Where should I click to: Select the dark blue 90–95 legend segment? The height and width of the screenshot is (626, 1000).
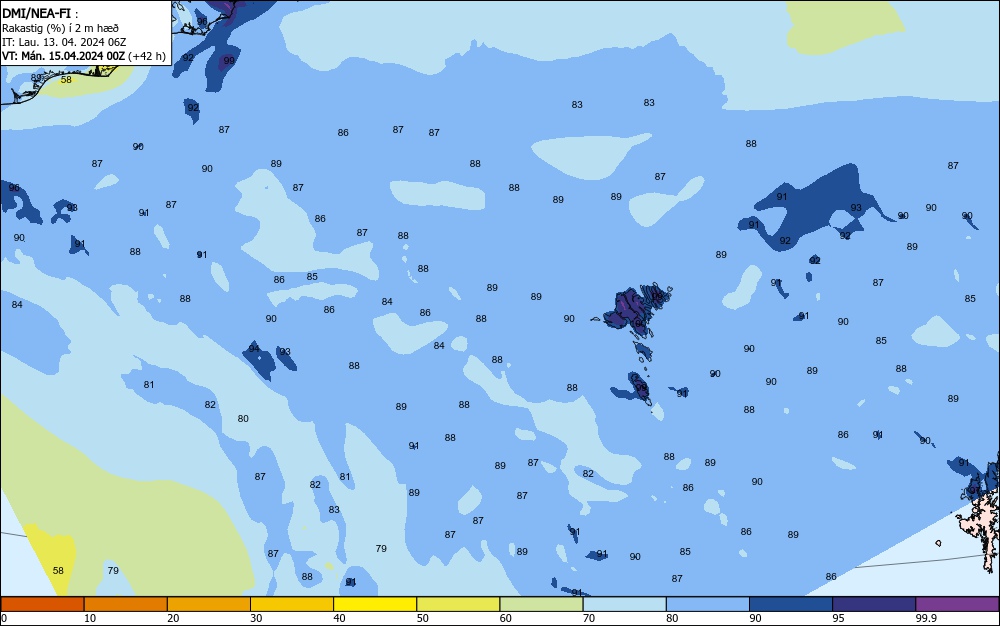tap(791, 604)
